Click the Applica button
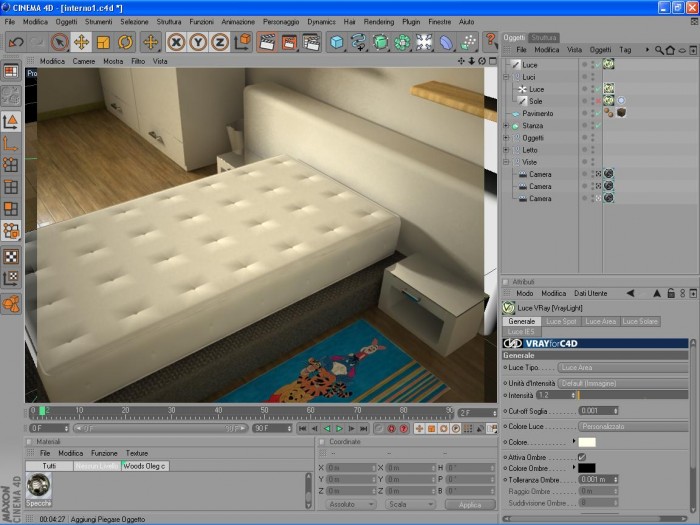 (470, 504)
